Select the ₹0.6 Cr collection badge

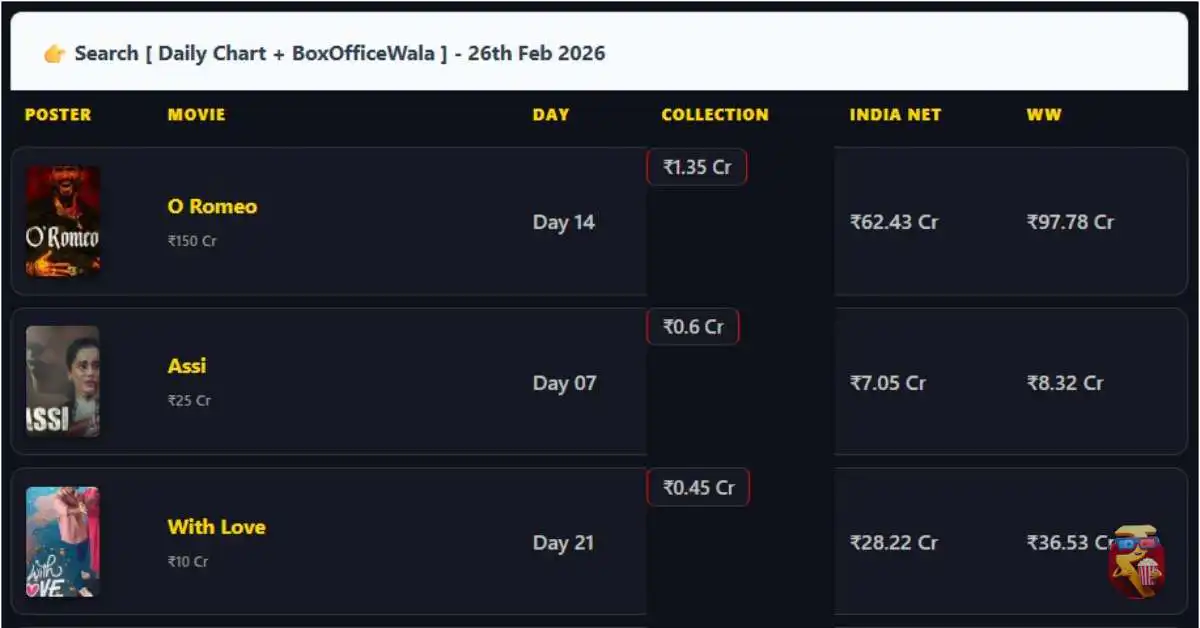[693, 326]
